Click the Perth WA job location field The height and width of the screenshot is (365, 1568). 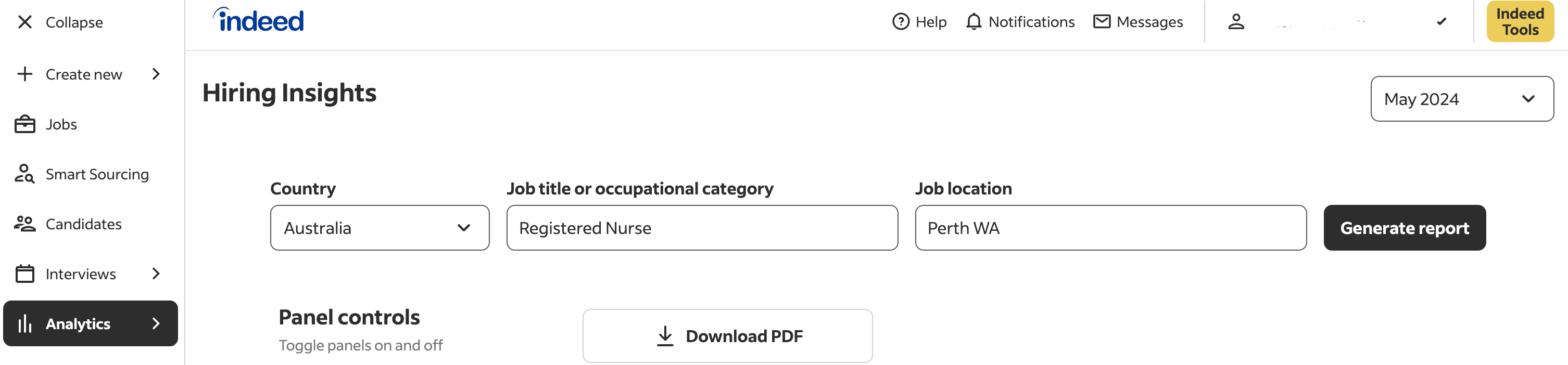tap(1110, 228)
